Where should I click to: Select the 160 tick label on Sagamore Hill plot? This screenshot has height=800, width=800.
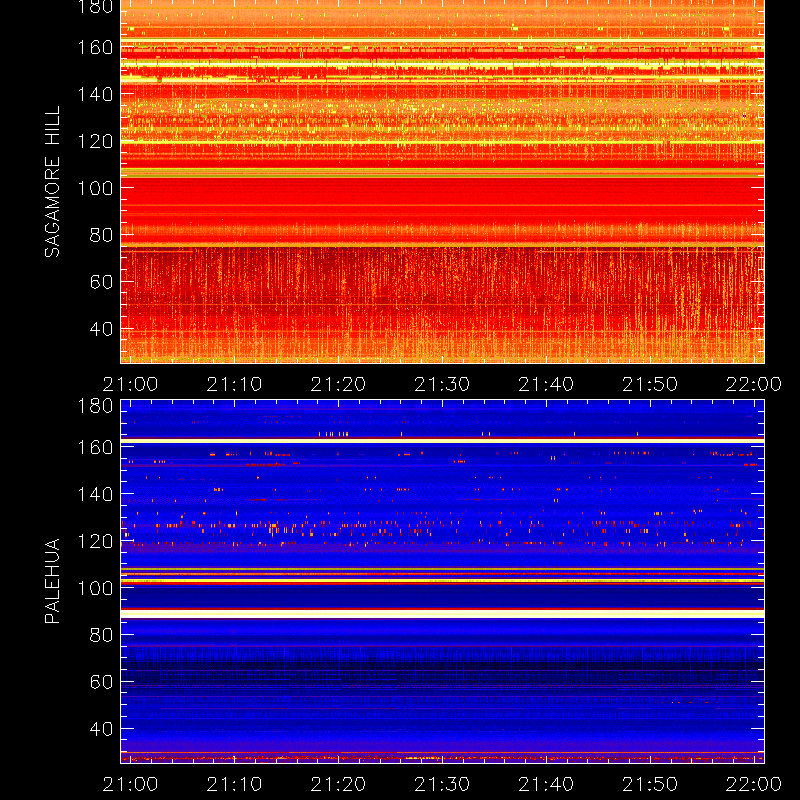[x=95, y=47]
